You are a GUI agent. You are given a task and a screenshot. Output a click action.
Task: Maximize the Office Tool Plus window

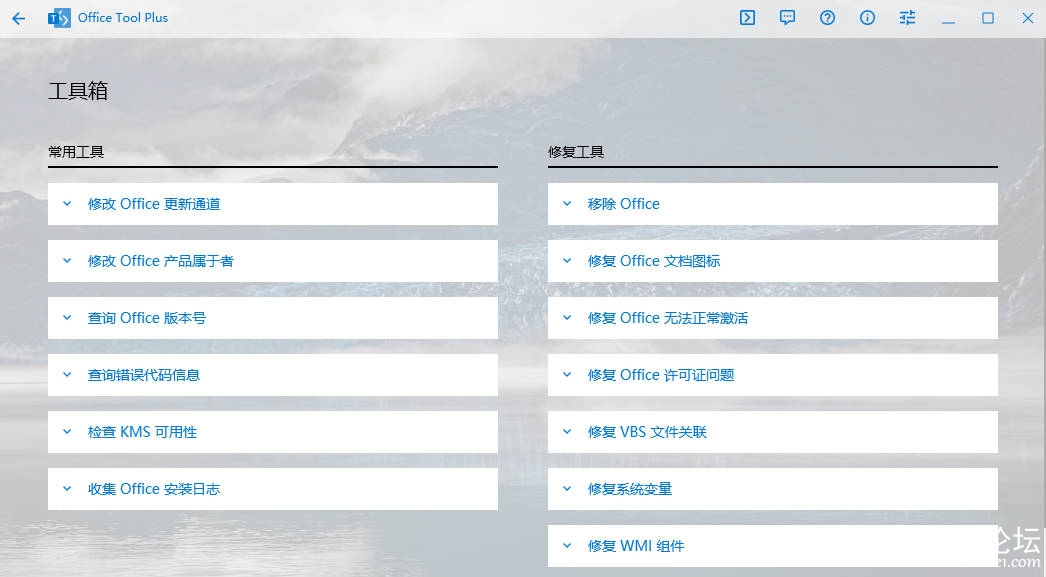[988, 18]
